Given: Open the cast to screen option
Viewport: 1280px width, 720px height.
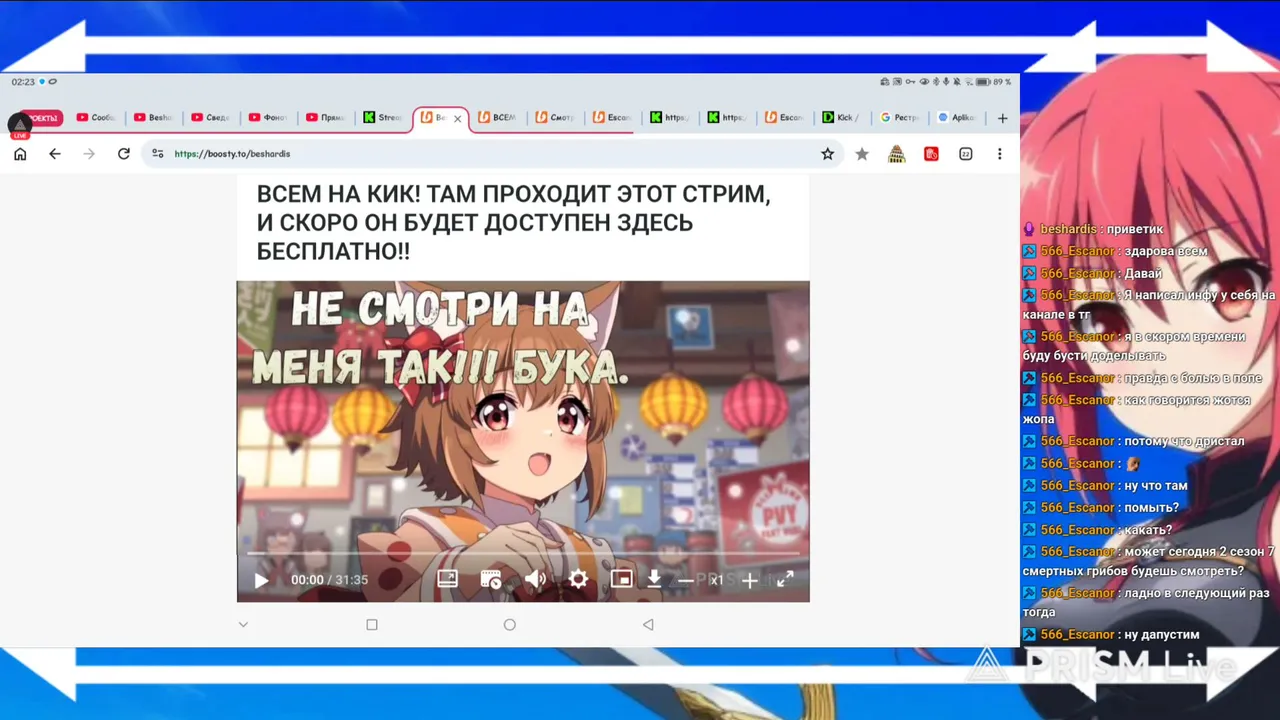Looking at the screenshot, I should point(447,579).
